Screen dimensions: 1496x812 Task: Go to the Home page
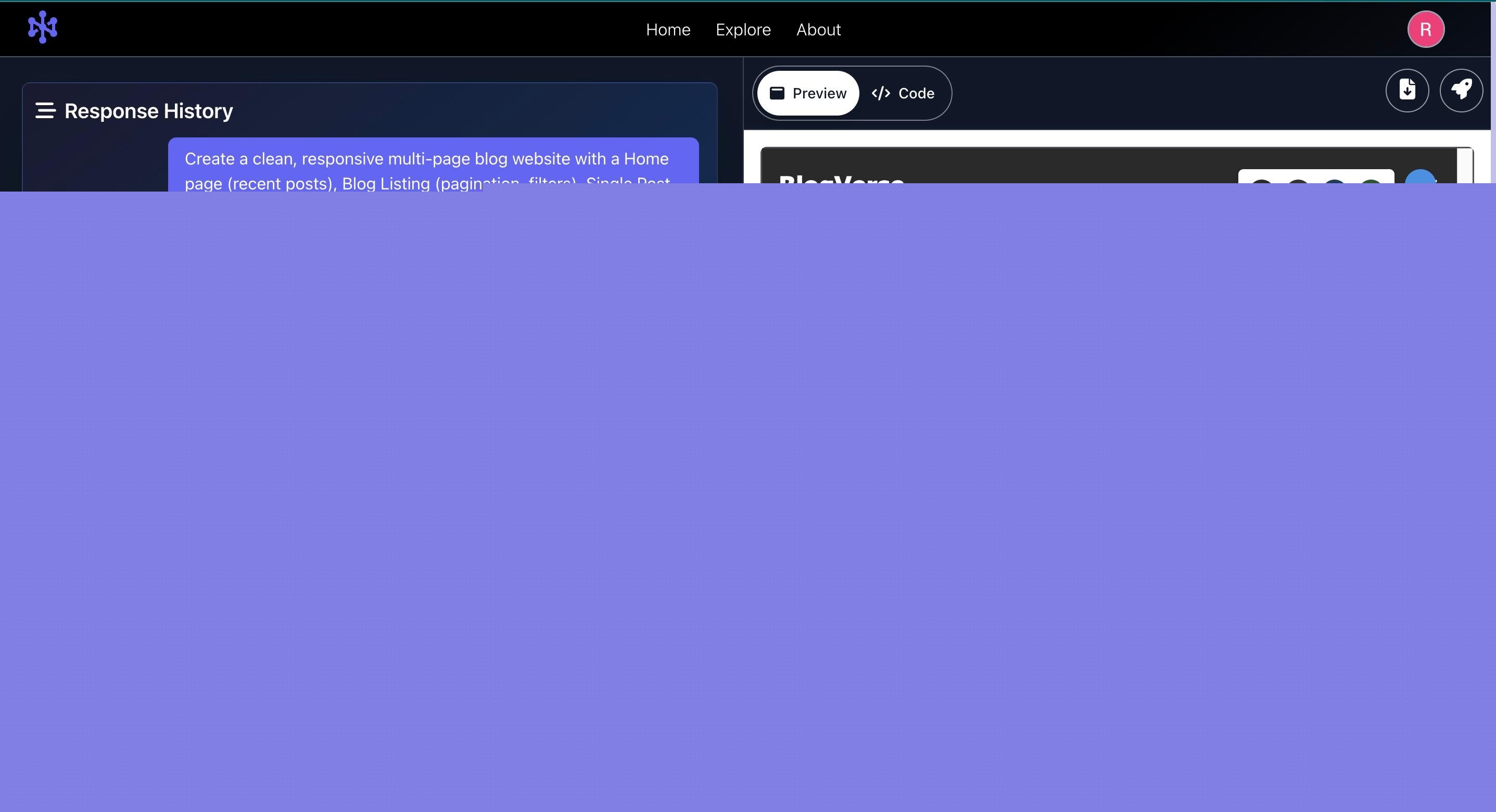tap(668, 30)
